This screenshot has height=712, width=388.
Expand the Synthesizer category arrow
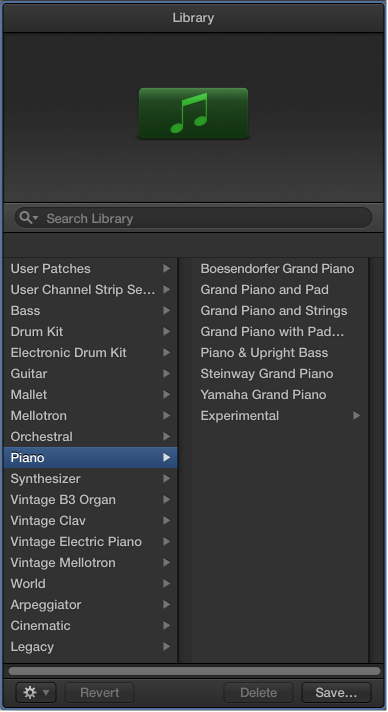coord(167,478)
